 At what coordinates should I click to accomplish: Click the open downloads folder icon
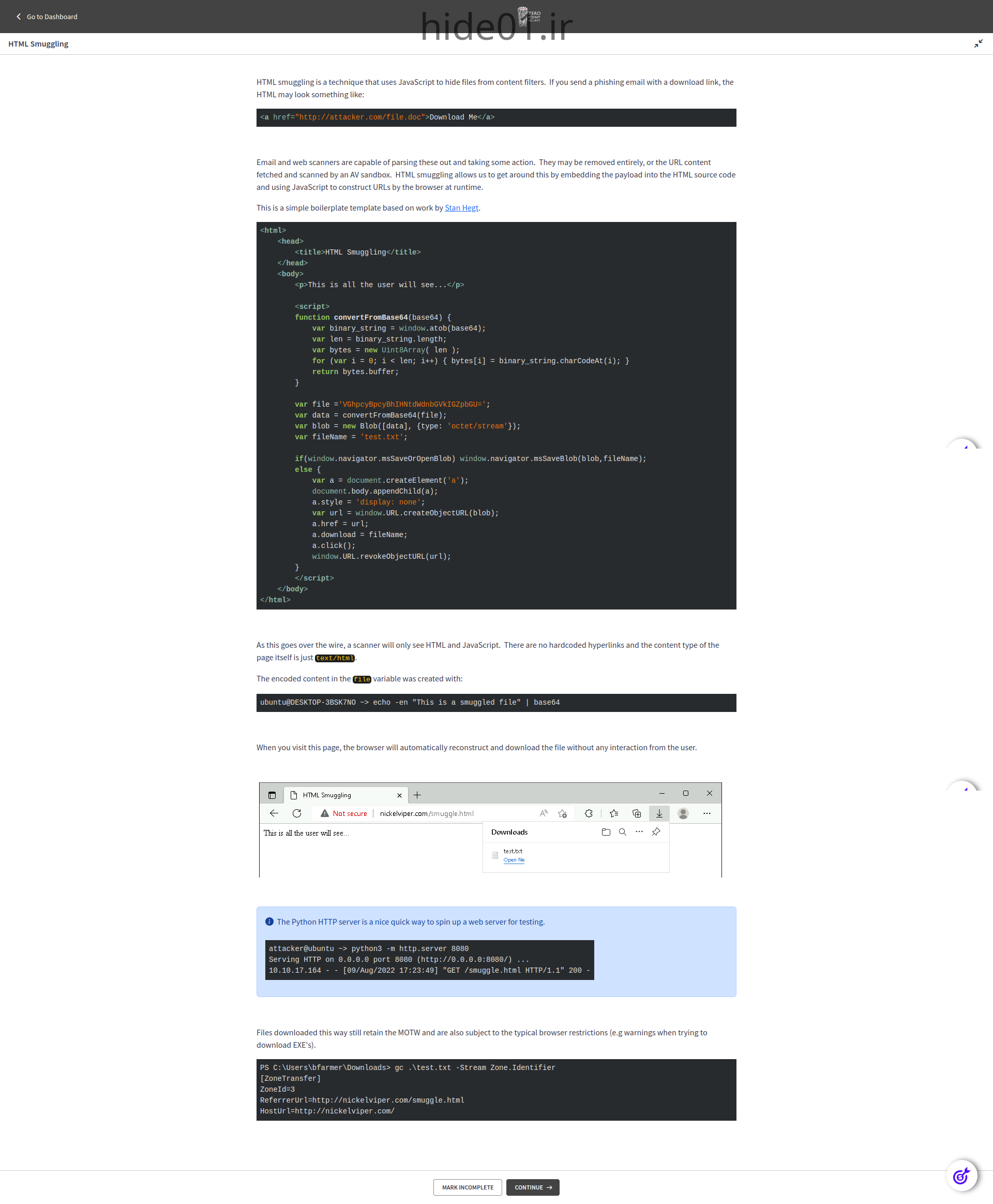pyautogui.click(x=606, y=831)
